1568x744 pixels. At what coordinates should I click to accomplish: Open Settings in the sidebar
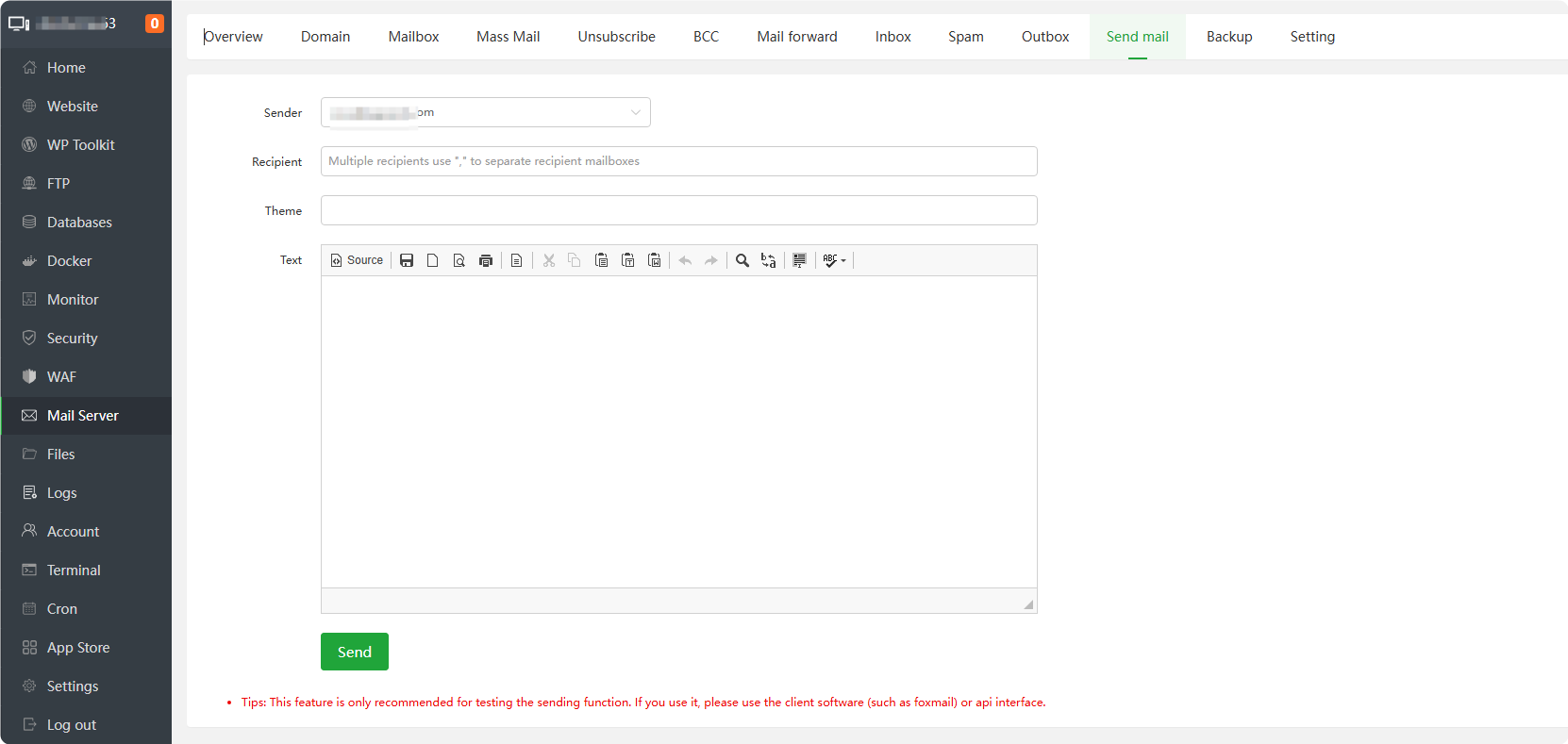click(86, 686)
